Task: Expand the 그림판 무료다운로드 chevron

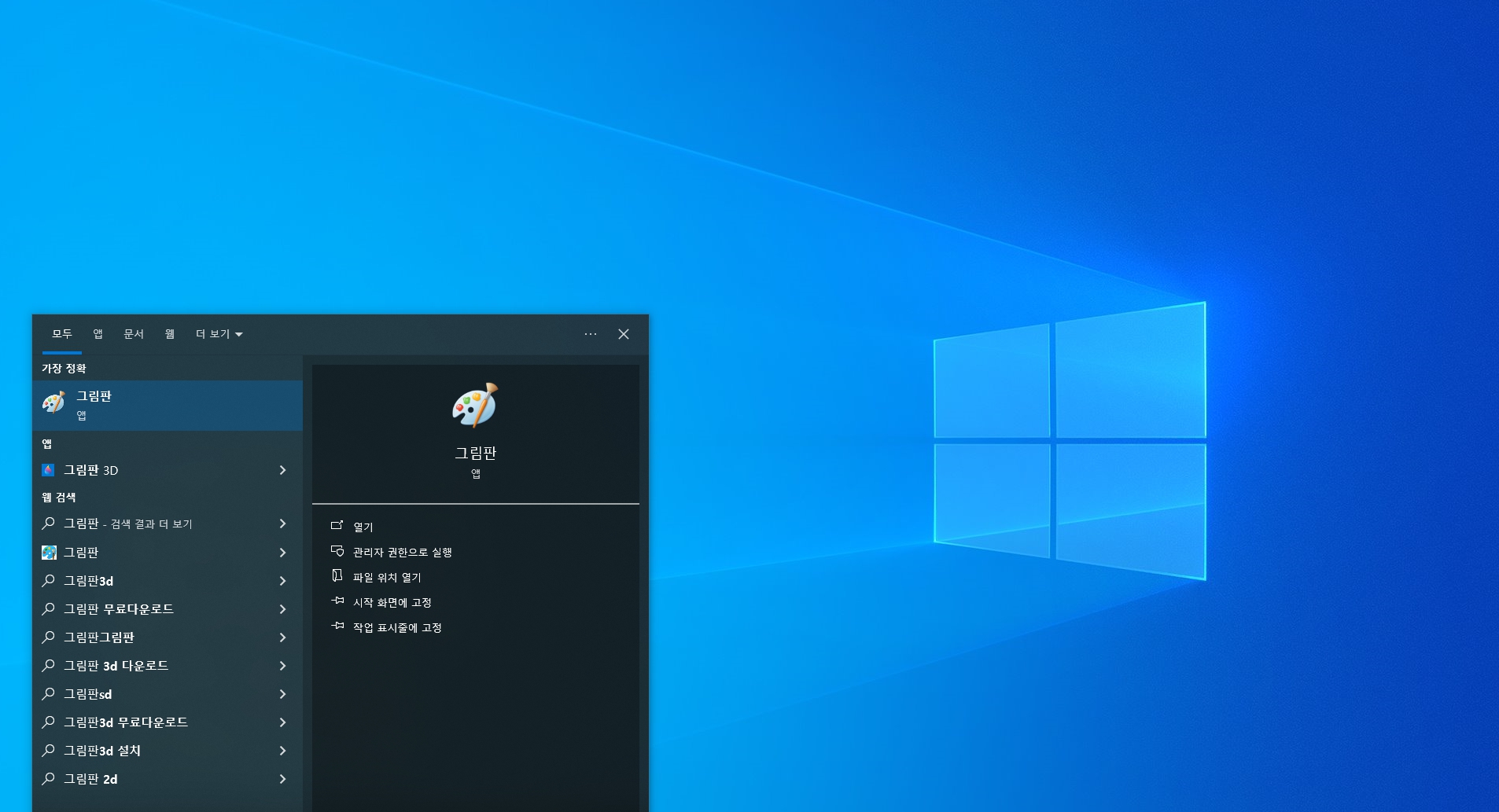Action: [282, 609]
